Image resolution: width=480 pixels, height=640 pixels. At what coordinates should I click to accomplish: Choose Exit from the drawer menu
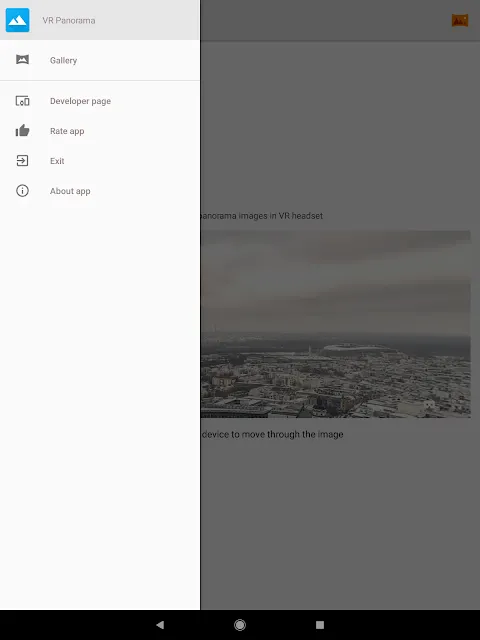(x=100, y=161)
